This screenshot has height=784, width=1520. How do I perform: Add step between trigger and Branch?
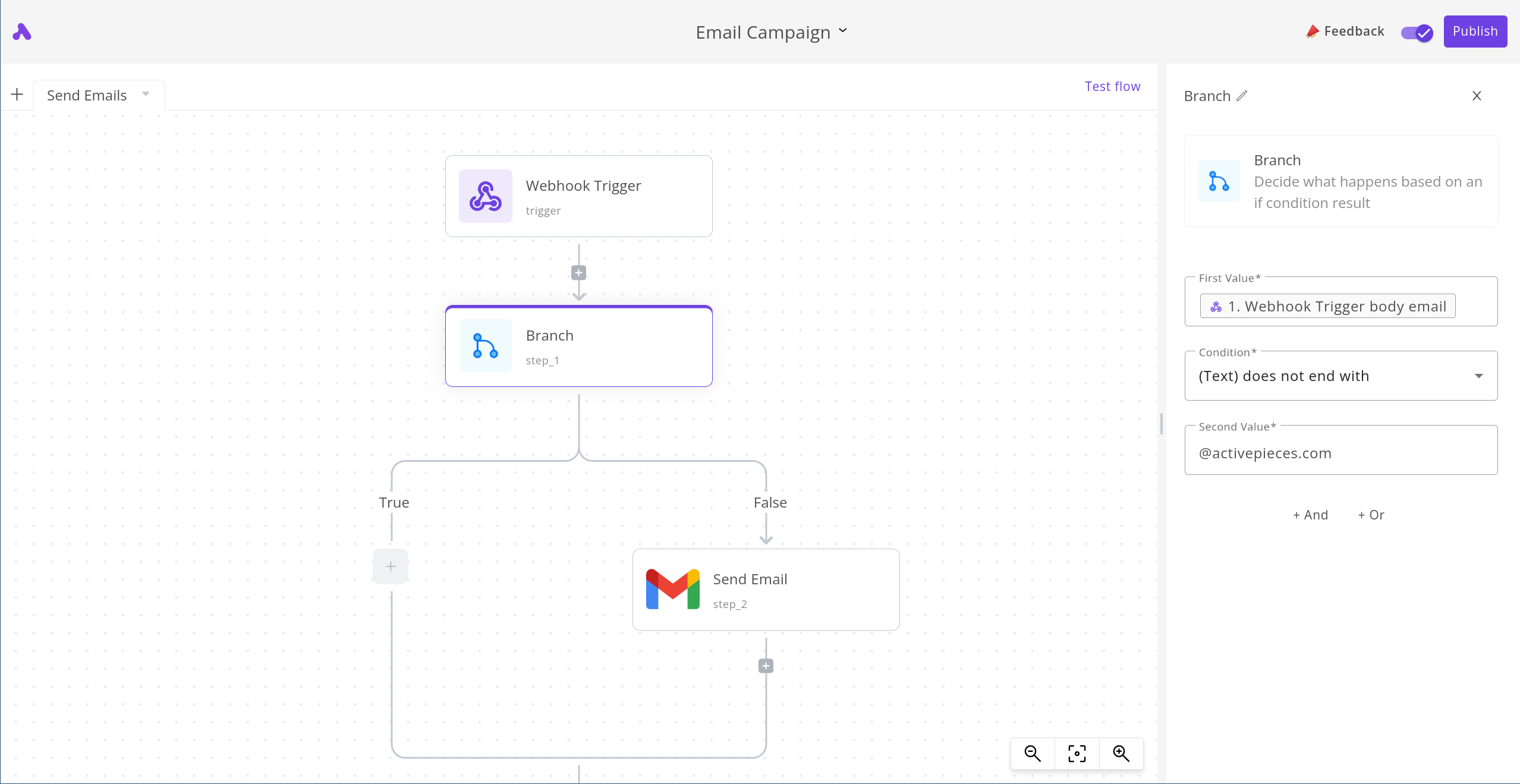pyautogui.click(x=578, y=273)
